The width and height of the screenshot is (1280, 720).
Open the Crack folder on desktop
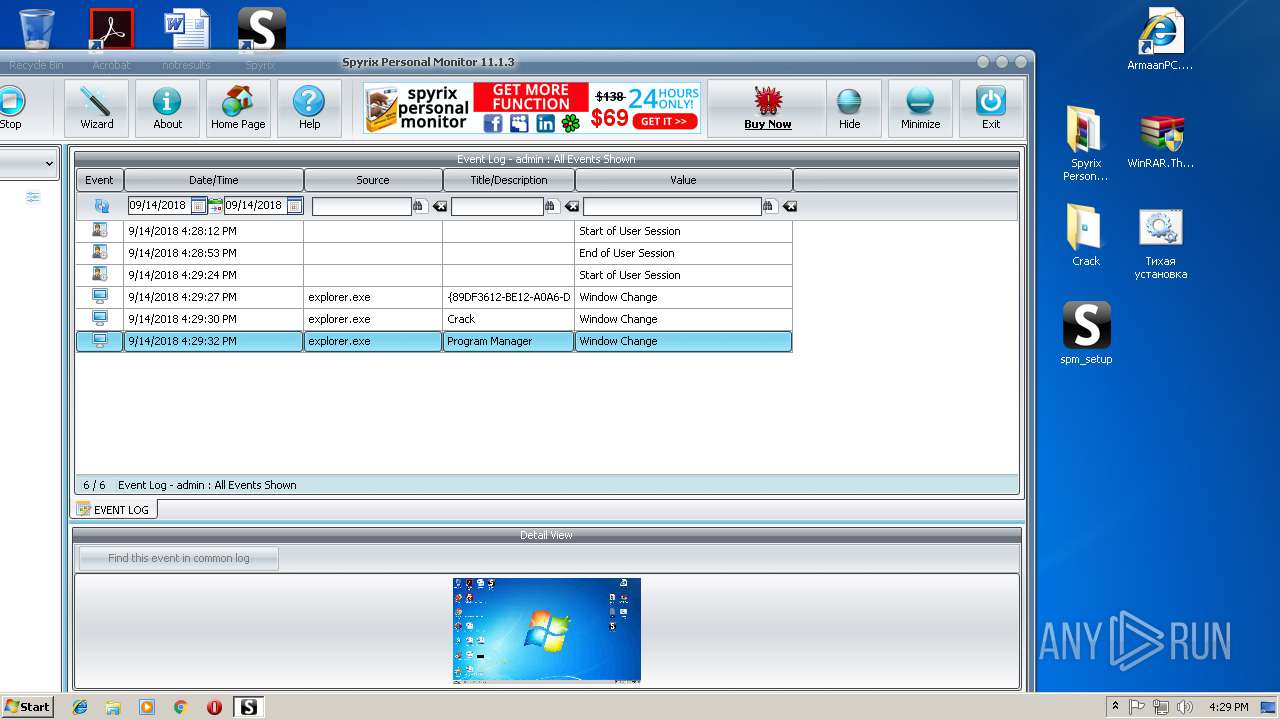pyautogui.click(x=1086, y=236)
